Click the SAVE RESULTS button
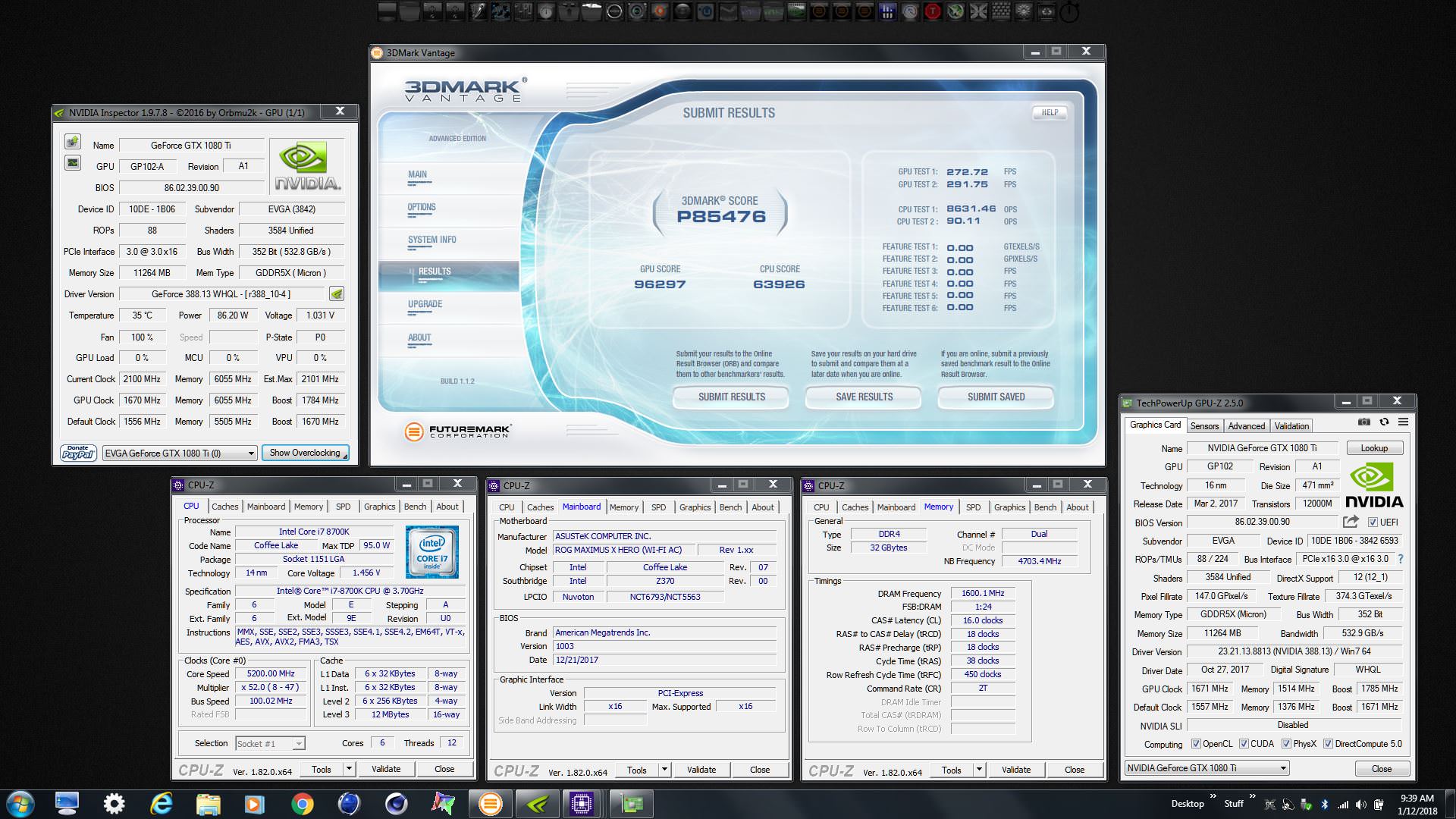1456x819 pixels. pos(864,397)
